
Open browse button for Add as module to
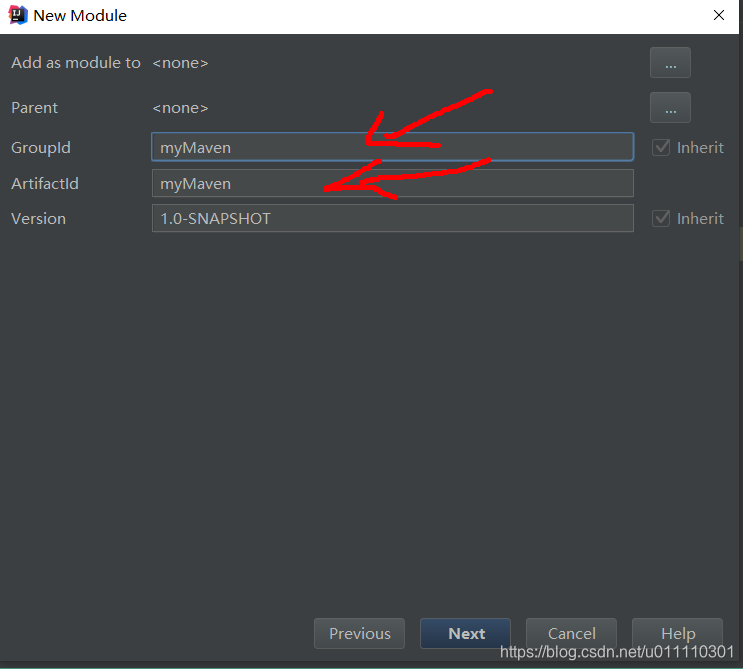click(x=670, y=63)
